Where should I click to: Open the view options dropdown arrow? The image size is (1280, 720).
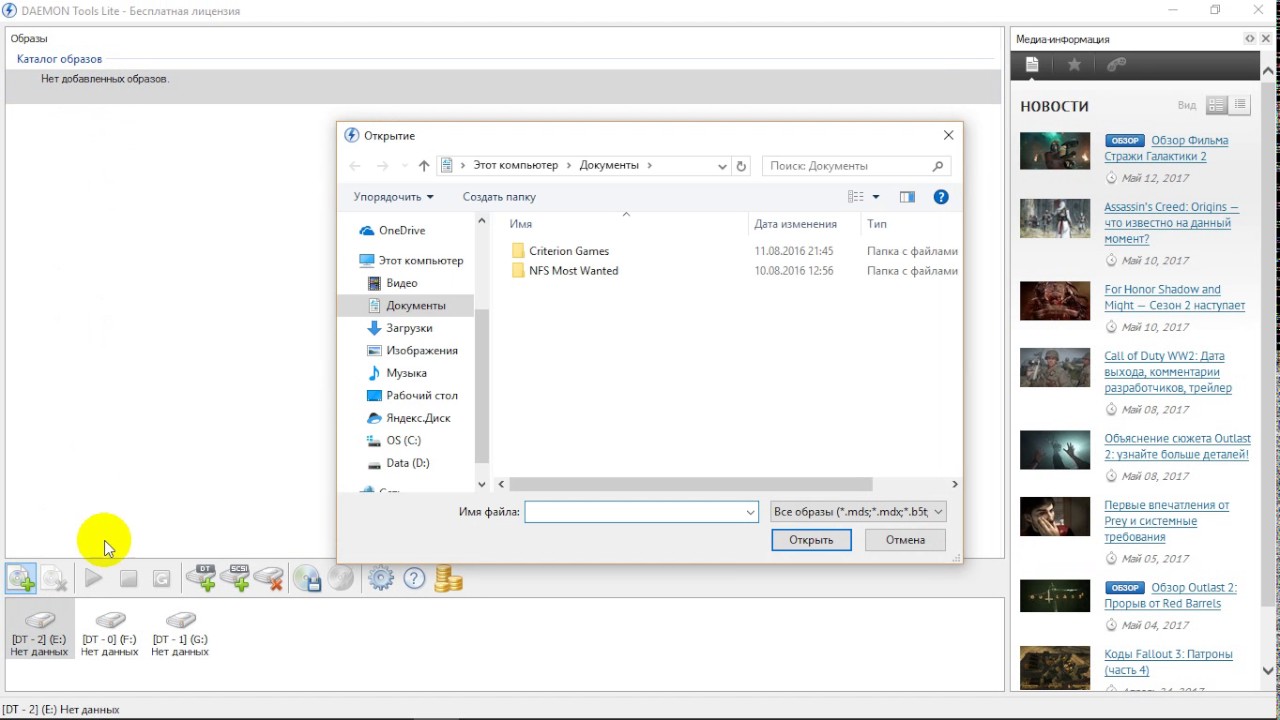coord(876,197)
